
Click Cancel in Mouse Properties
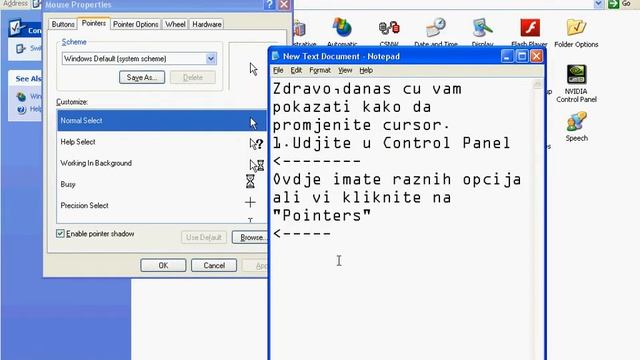(214, 265)
